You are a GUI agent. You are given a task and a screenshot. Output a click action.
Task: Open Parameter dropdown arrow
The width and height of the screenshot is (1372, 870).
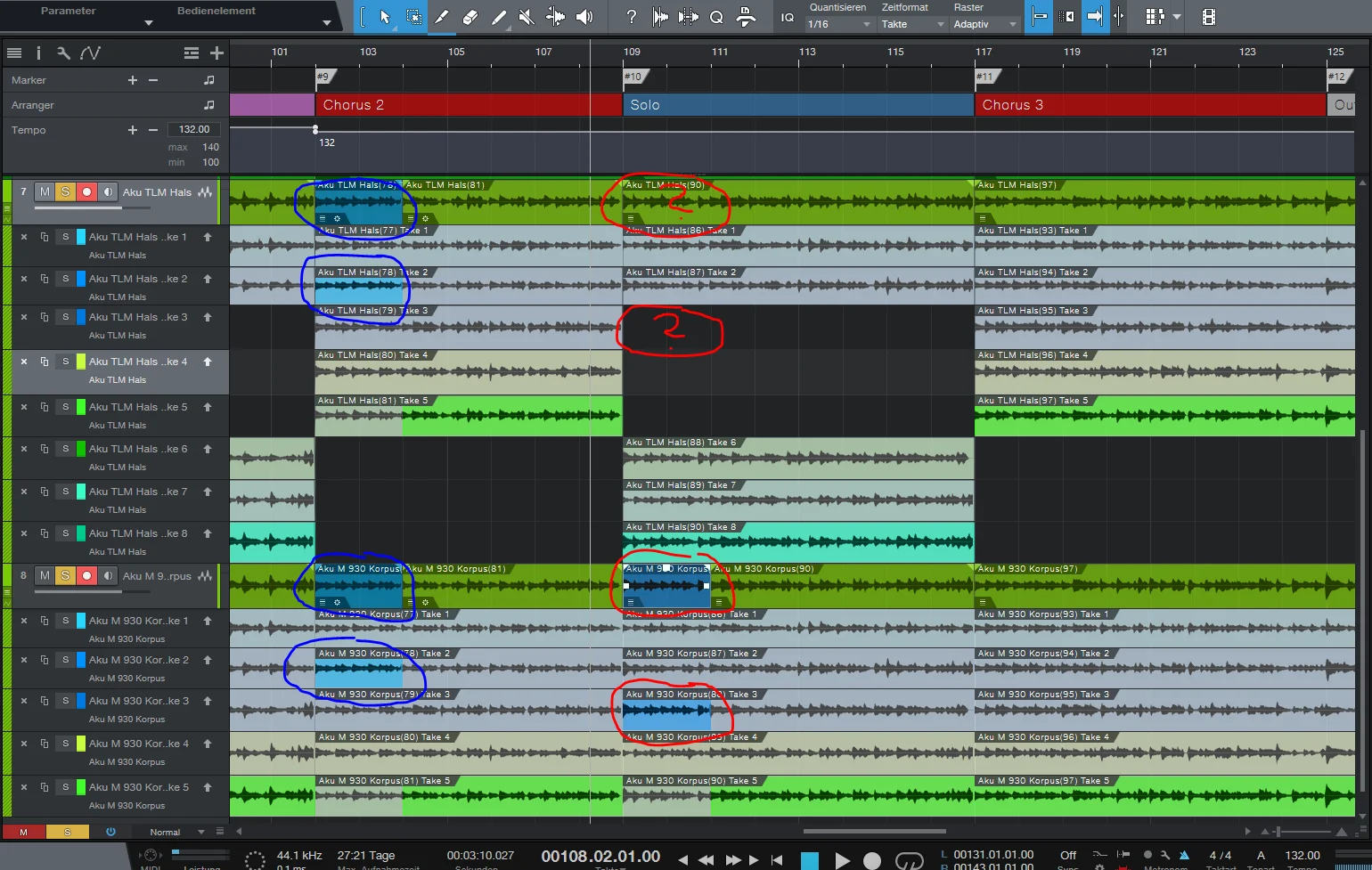pyautogui.click(x=149, y=23)
